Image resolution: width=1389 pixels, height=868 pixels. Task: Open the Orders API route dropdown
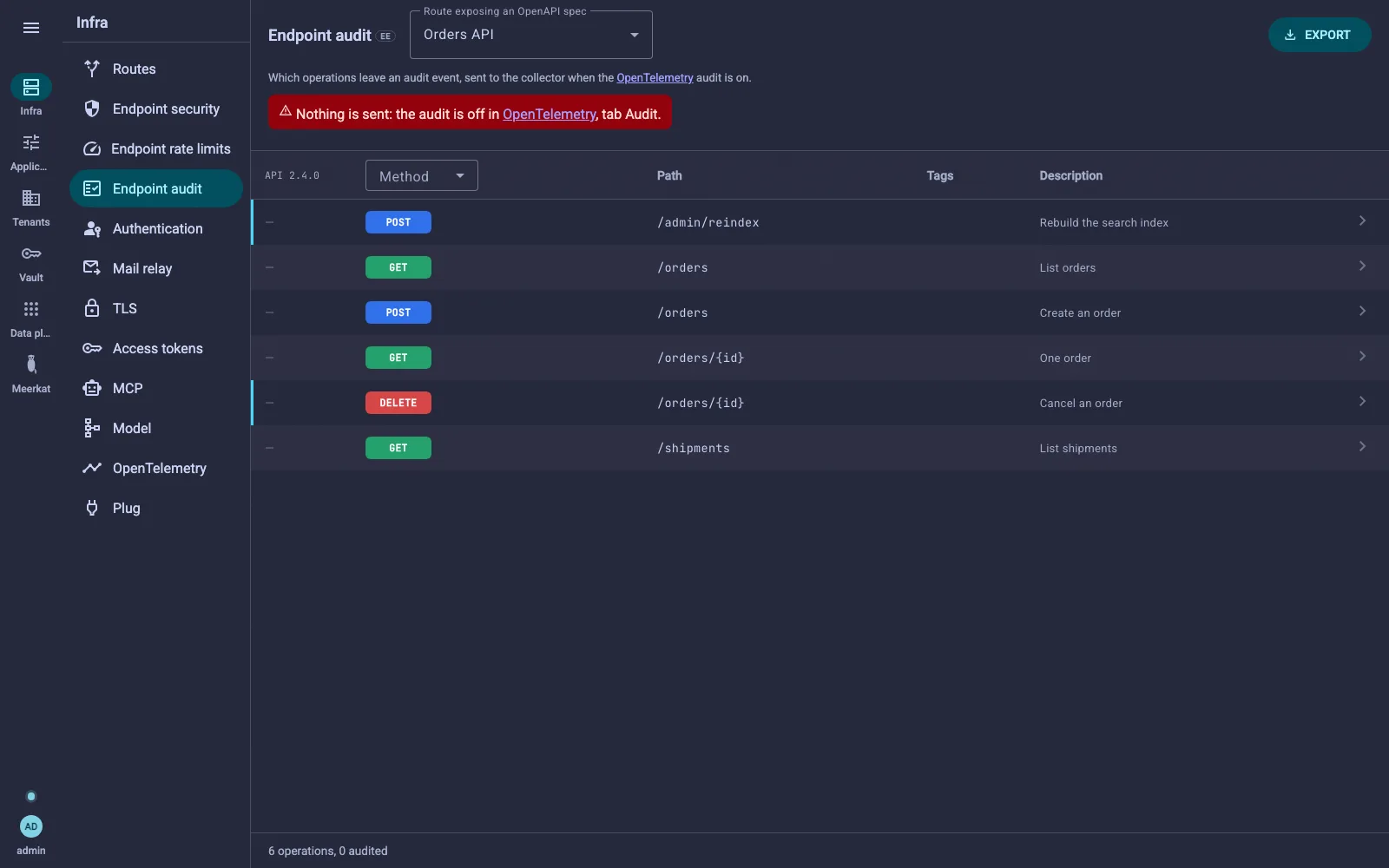coord(531,35)
